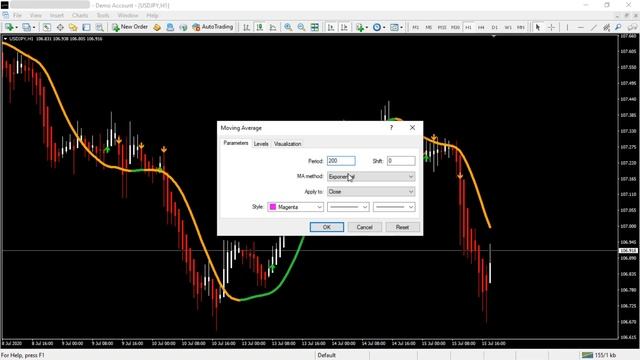The height and width of the screenshot is (360, 640).
Task: Select the Parameters tab
Action: tap(236, 143)
